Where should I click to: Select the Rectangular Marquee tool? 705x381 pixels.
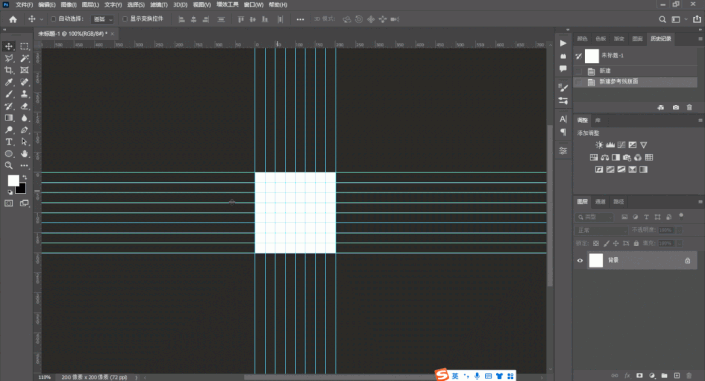[24, 46]
